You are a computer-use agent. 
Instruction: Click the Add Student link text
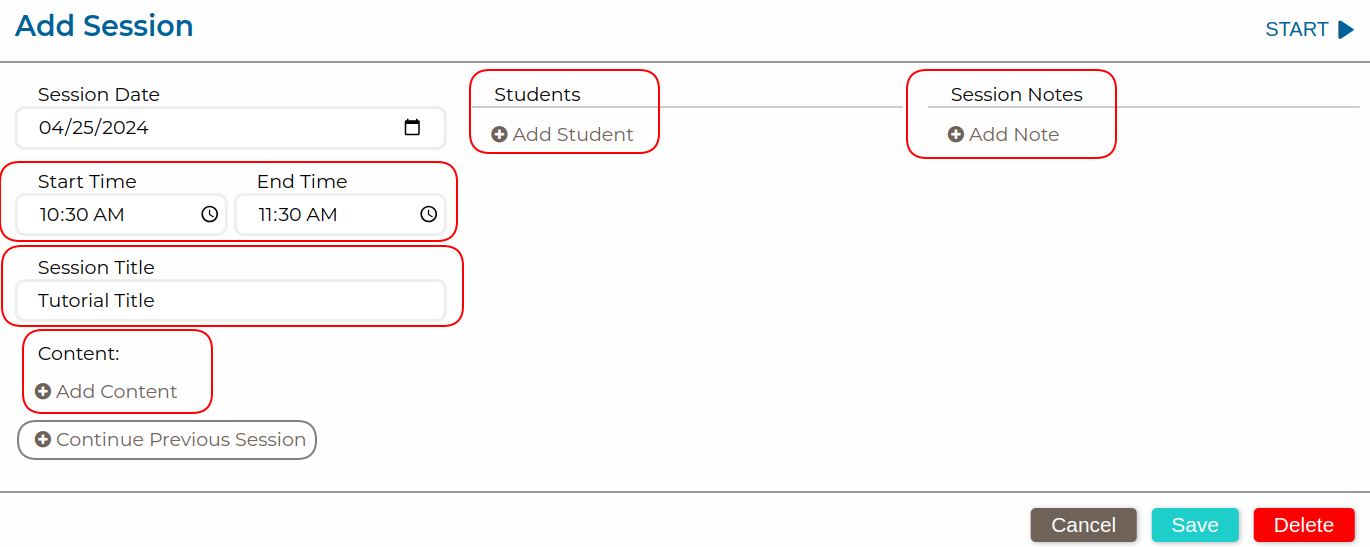pyautogui.click(x=573, y=135)
